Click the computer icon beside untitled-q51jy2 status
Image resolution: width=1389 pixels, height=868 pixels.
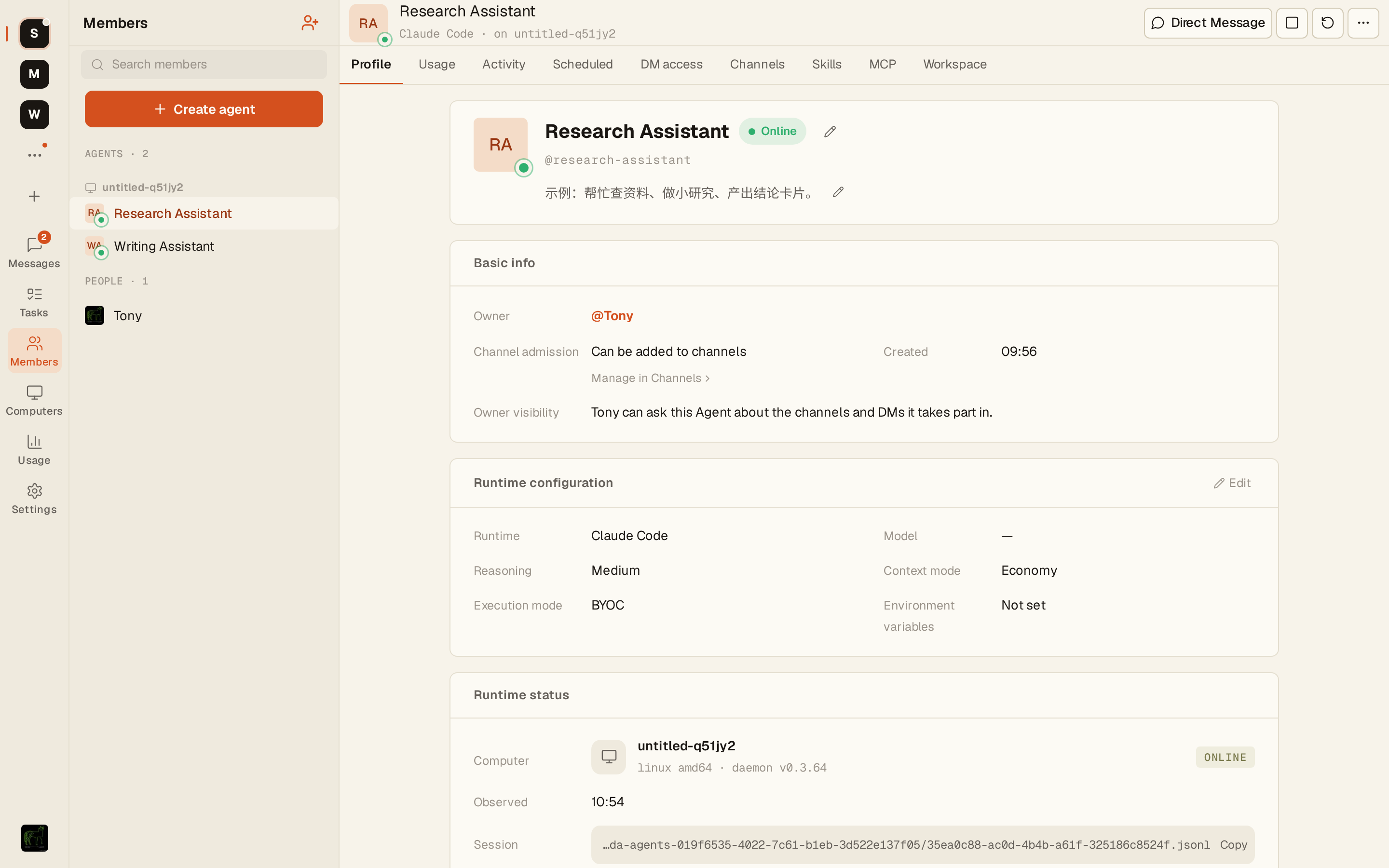coord(608,757)
